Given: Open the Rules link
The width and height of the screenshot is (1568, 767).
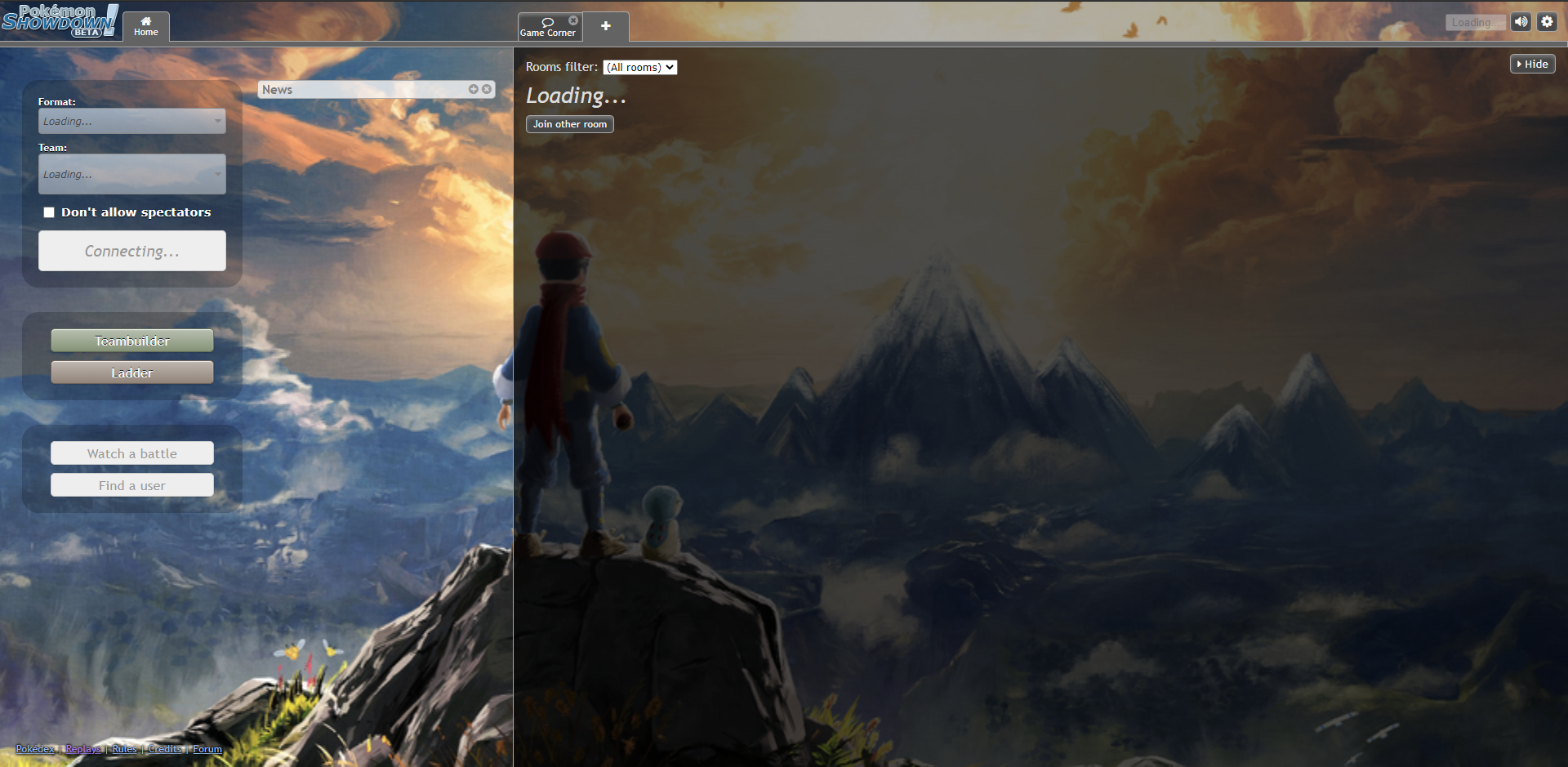Looking at the screenshot, I should click(124, 749).
